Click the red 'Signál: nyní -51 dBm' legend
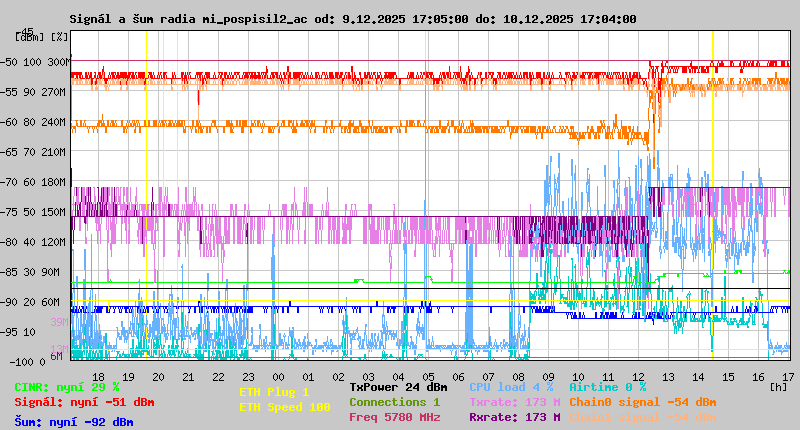This screenshot has width=800, height=430. click(x=84, y=402)
